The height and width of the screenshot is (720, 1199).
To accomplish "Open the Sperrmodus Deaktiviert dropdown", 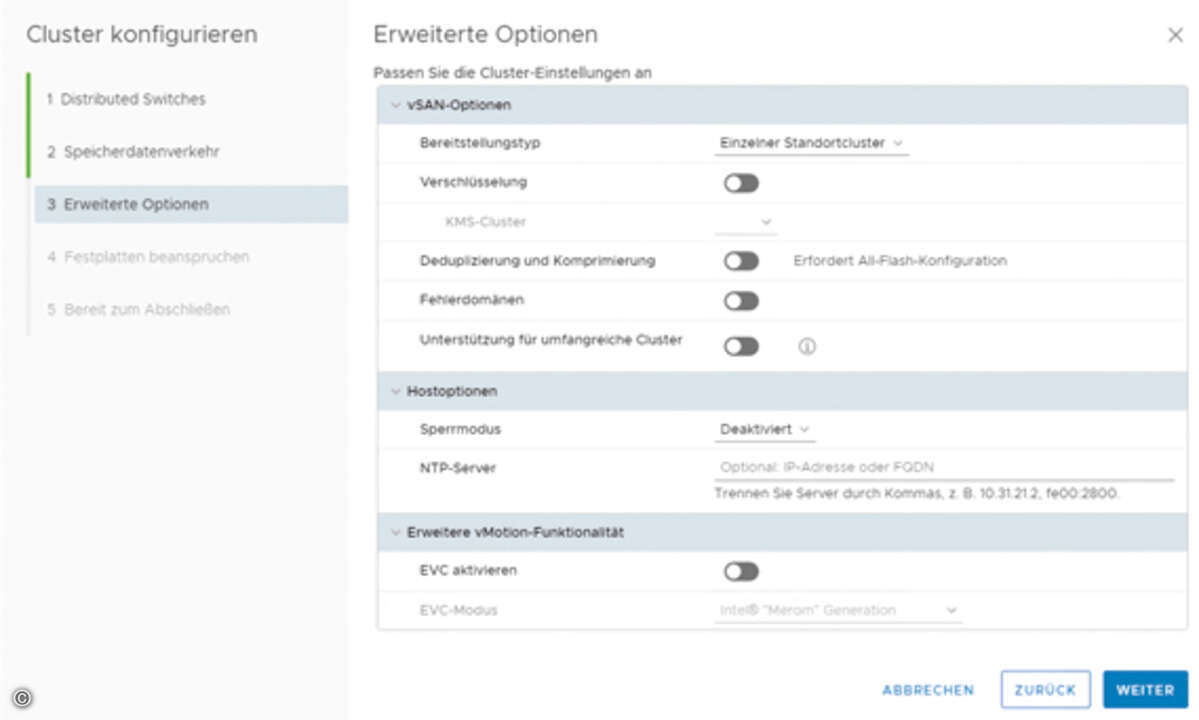I will (x=765, y=430).
